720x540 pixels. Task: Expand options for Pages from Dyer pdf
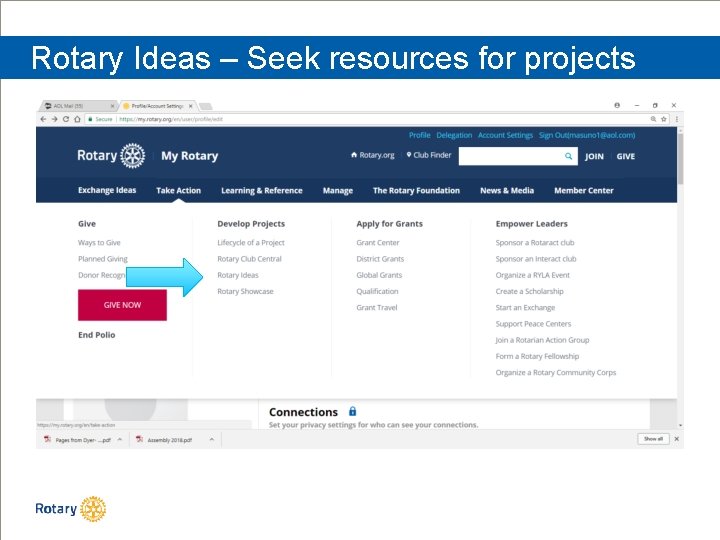120,439
